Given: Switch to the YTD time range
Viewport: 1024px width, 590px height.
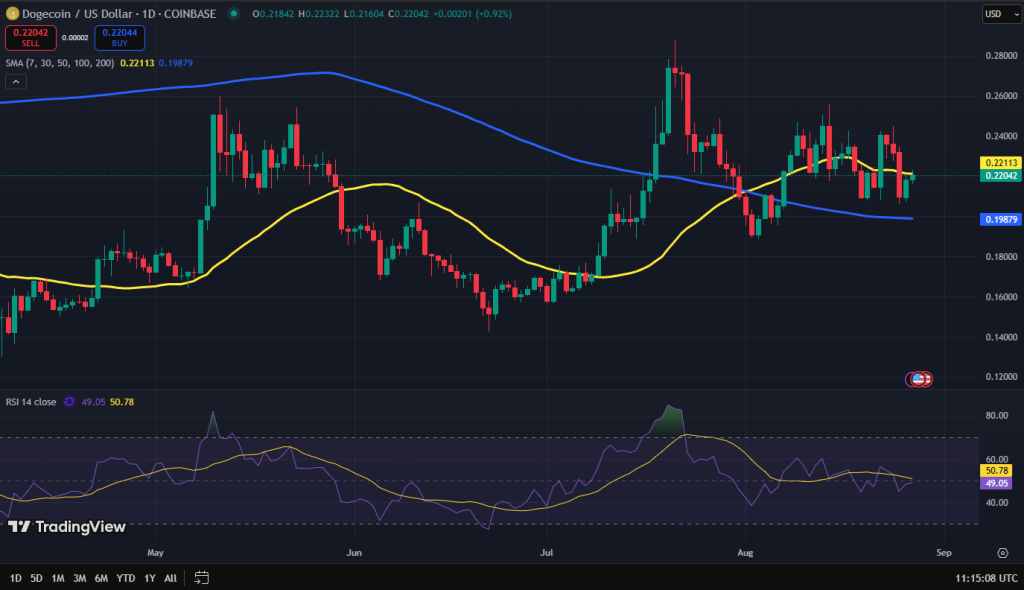Looking at the screenshot, I should point(125,578).
